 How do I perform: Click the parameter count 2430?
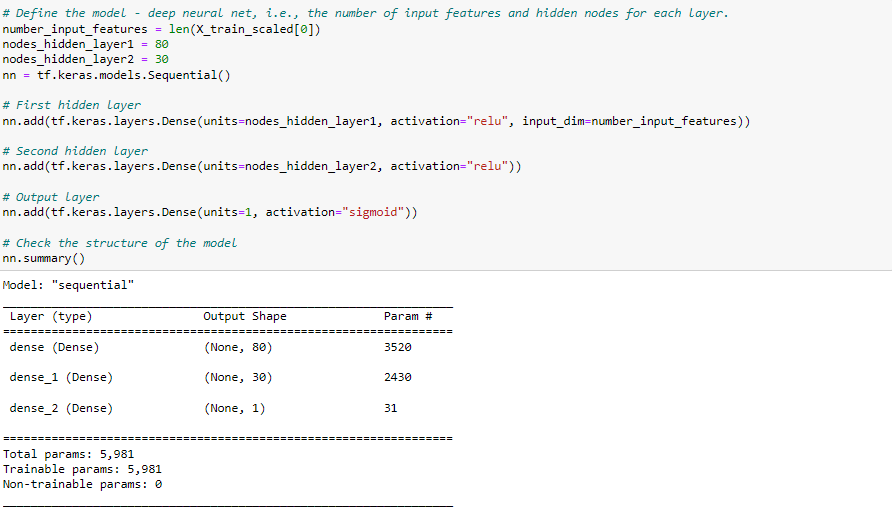398,378
